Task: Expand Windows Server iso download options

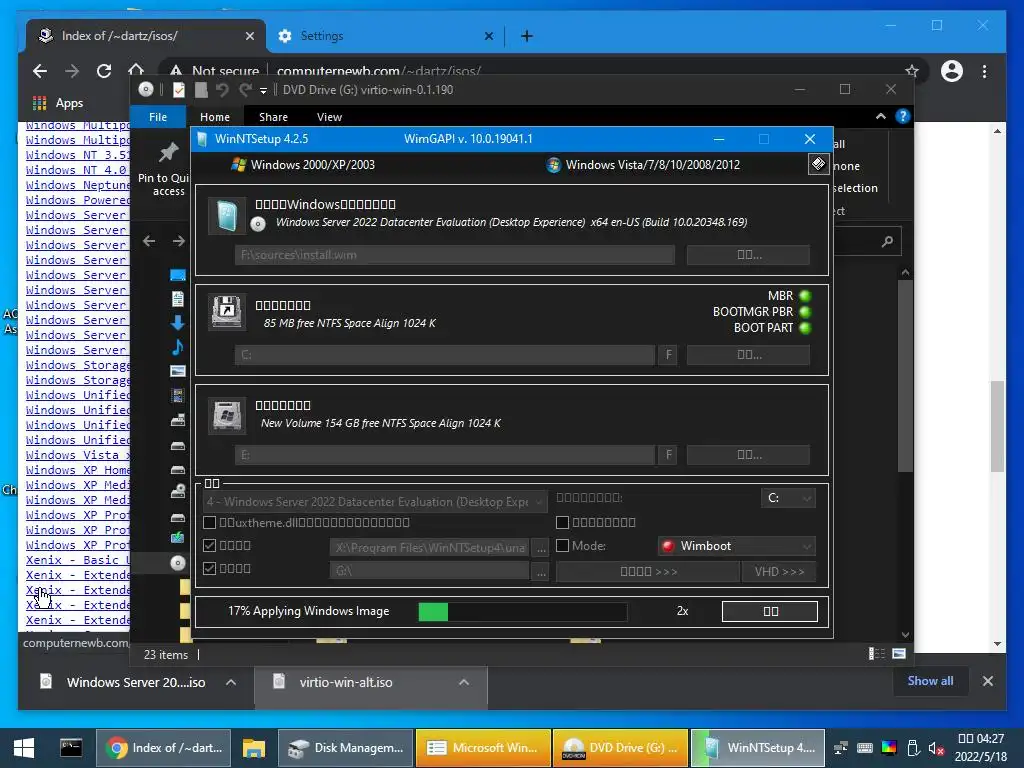Action: (231, 682)
